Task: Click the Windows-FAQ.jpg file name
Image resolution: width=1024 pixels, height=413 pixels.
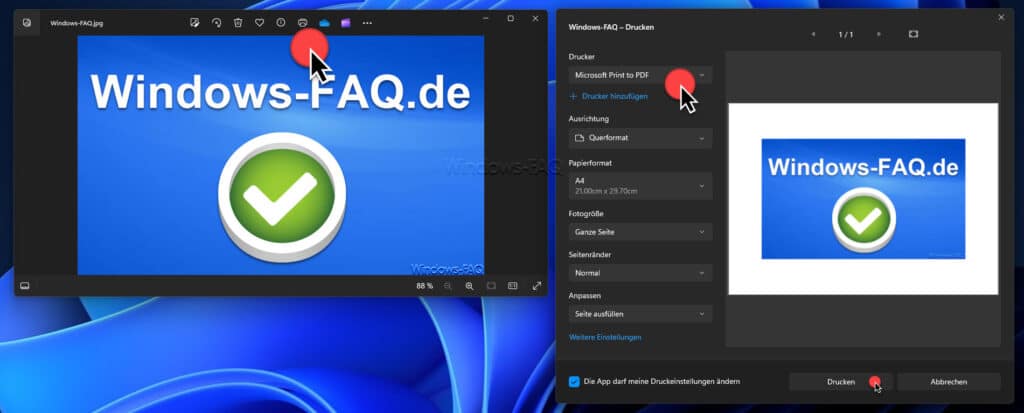Action: pos(76,23)
